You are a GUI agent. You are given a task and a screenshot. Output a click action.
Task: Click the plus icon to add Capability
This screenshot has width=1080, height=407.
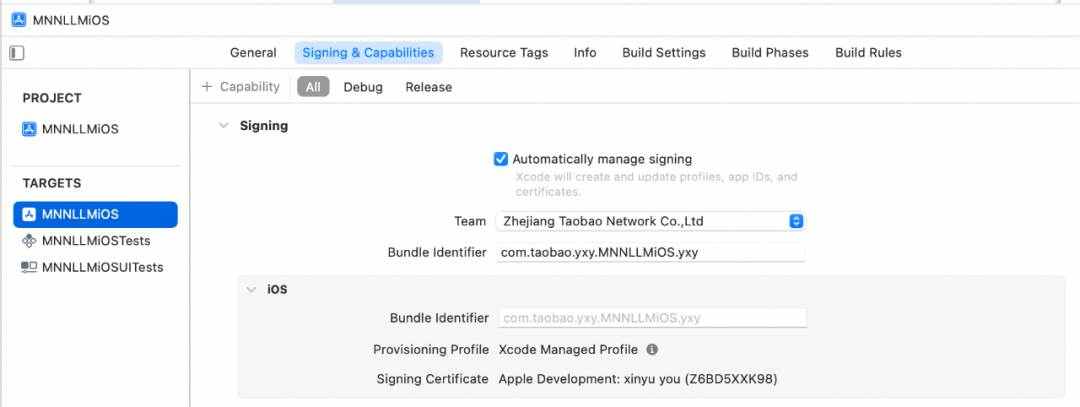pos(207,87)
